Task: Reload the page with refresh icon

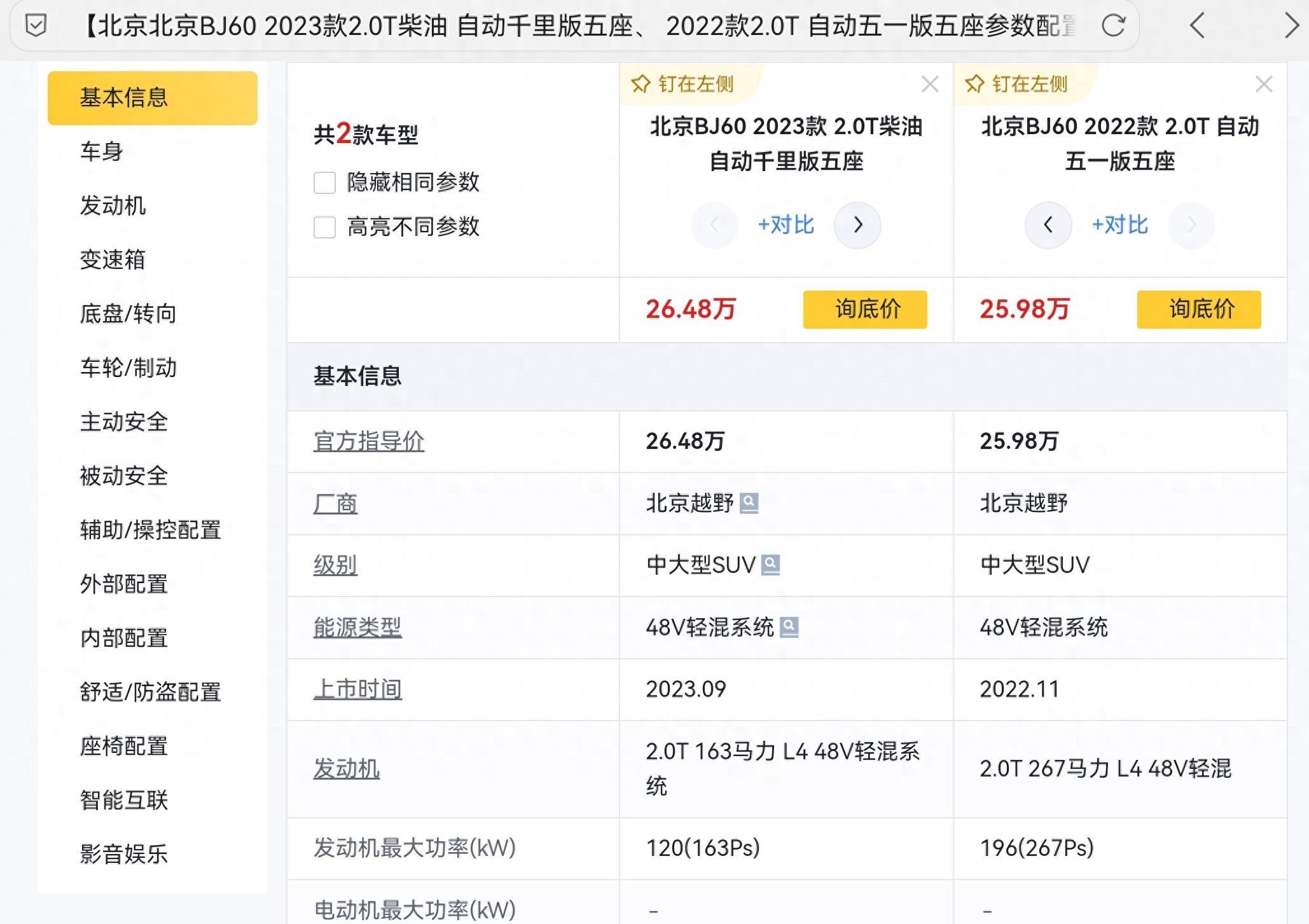Action: [x=1113, y=26]
